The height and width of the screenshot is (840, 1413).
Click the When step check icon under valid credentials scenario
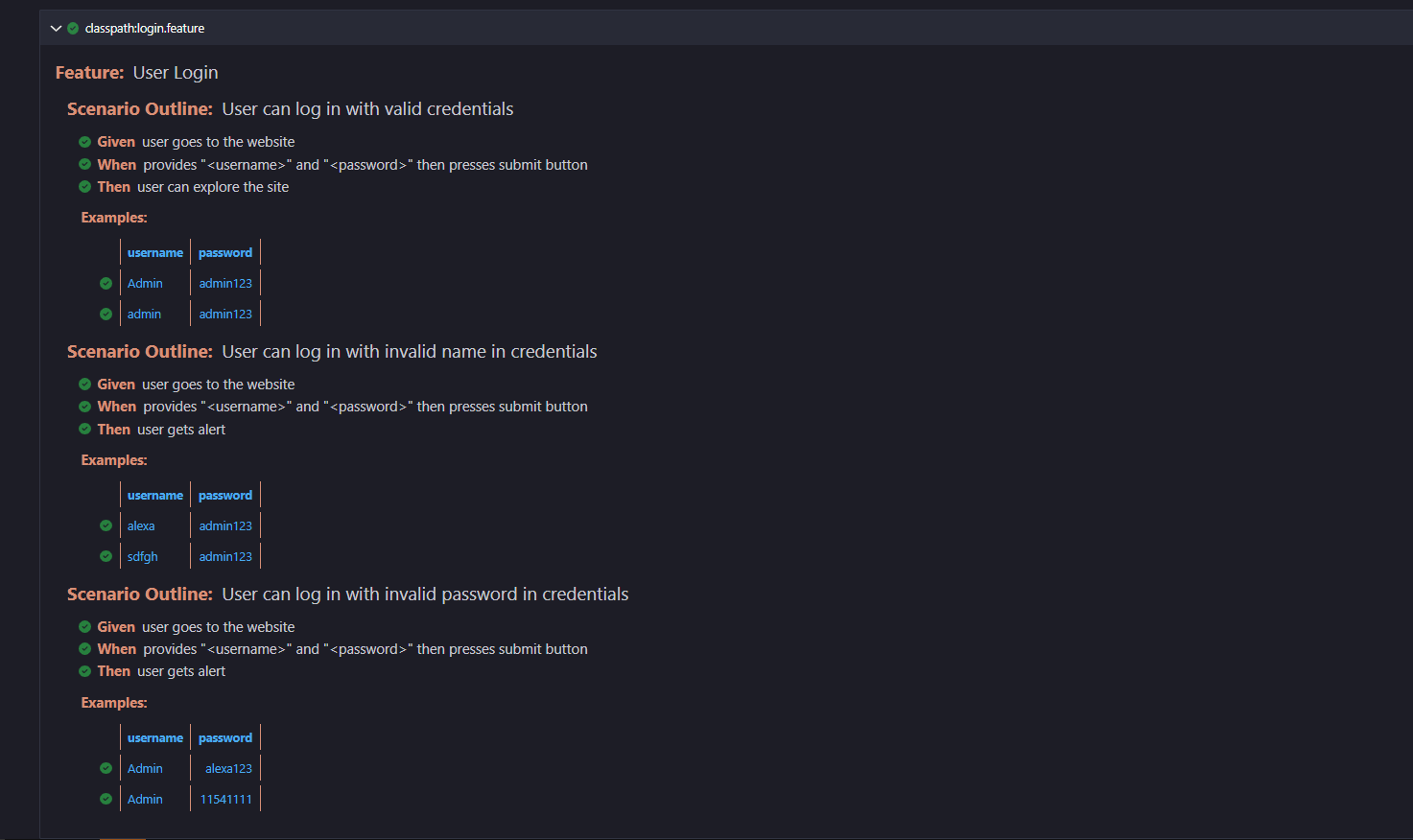[84, 164]
